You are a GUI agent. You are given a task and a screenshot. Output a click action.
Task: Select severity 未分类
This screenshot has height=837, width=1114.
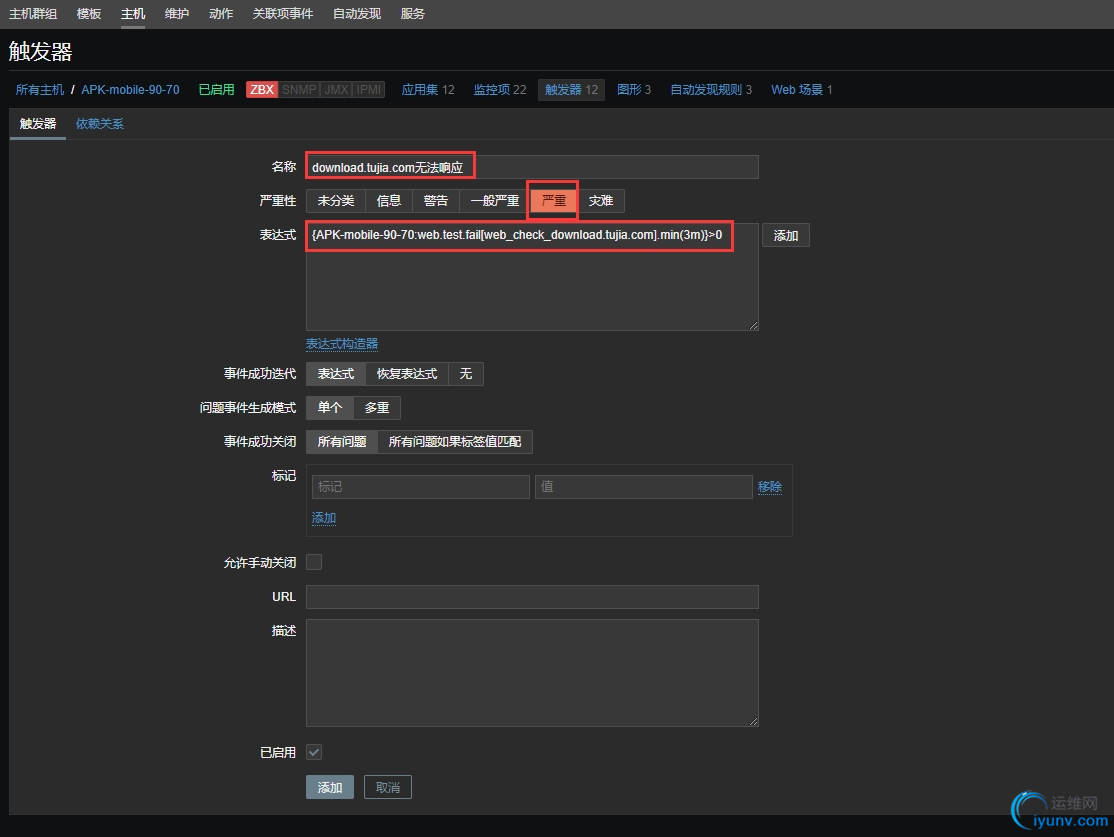tap(335, 201)
